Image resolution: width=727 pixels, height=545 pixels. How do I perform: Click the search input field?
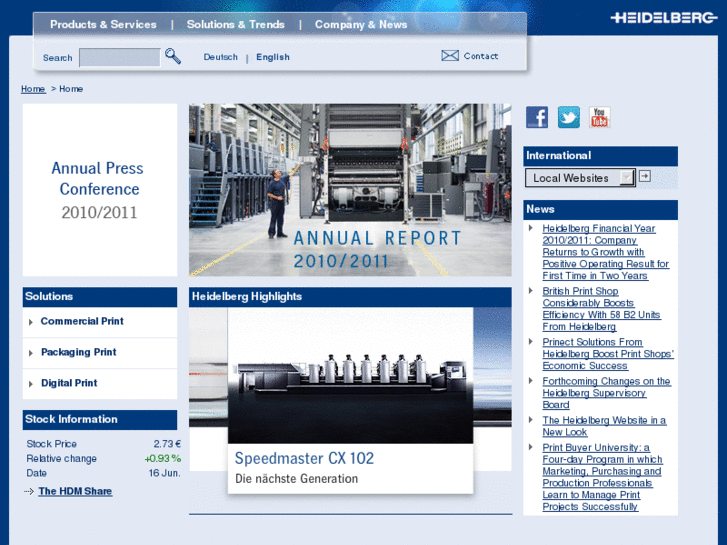pos(120,58)
